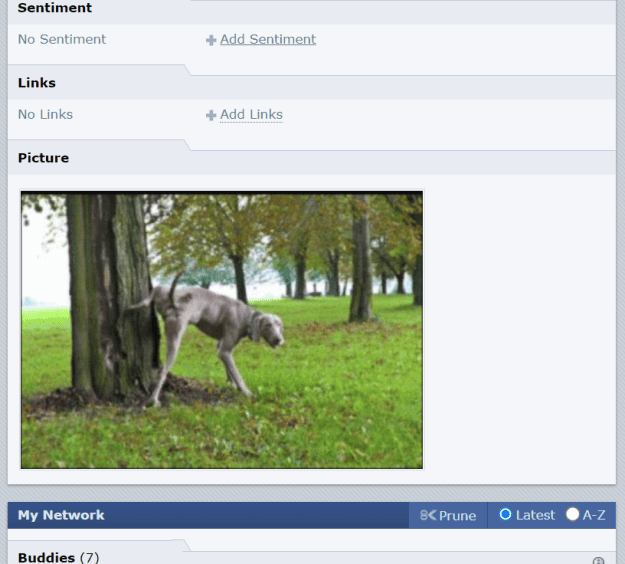Click the No Sentiment text

[62, 39]
